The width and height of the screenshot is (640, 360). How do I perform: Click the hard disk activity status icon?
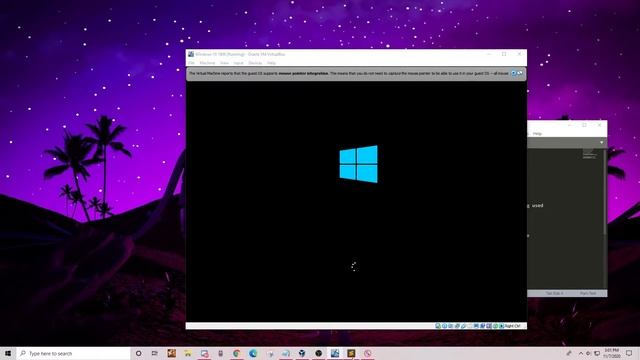tap(438, 326)
